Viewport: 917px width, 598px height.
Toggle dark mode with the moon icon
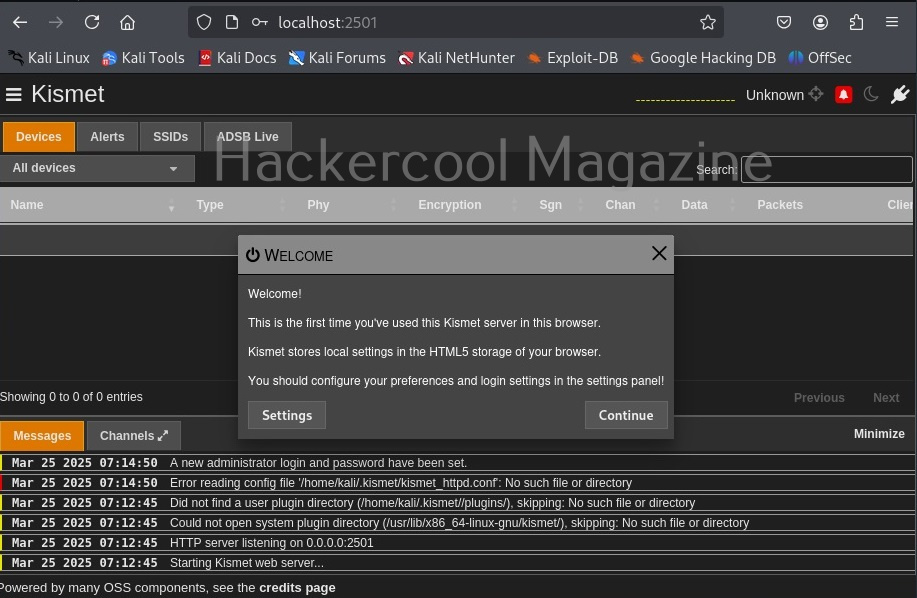pos(871,94)
